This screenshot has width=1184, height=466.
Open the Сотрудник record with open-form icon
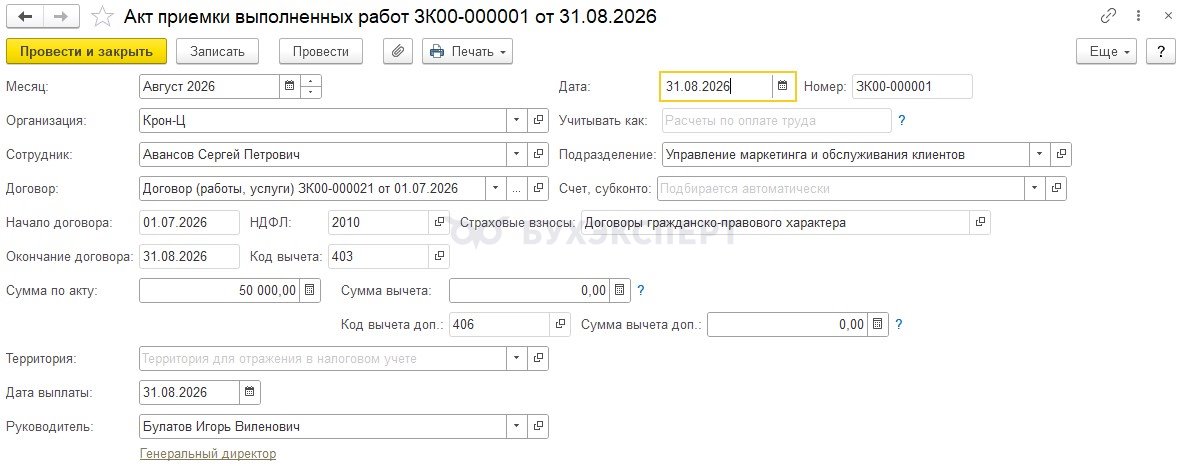(x=538, y=154)
